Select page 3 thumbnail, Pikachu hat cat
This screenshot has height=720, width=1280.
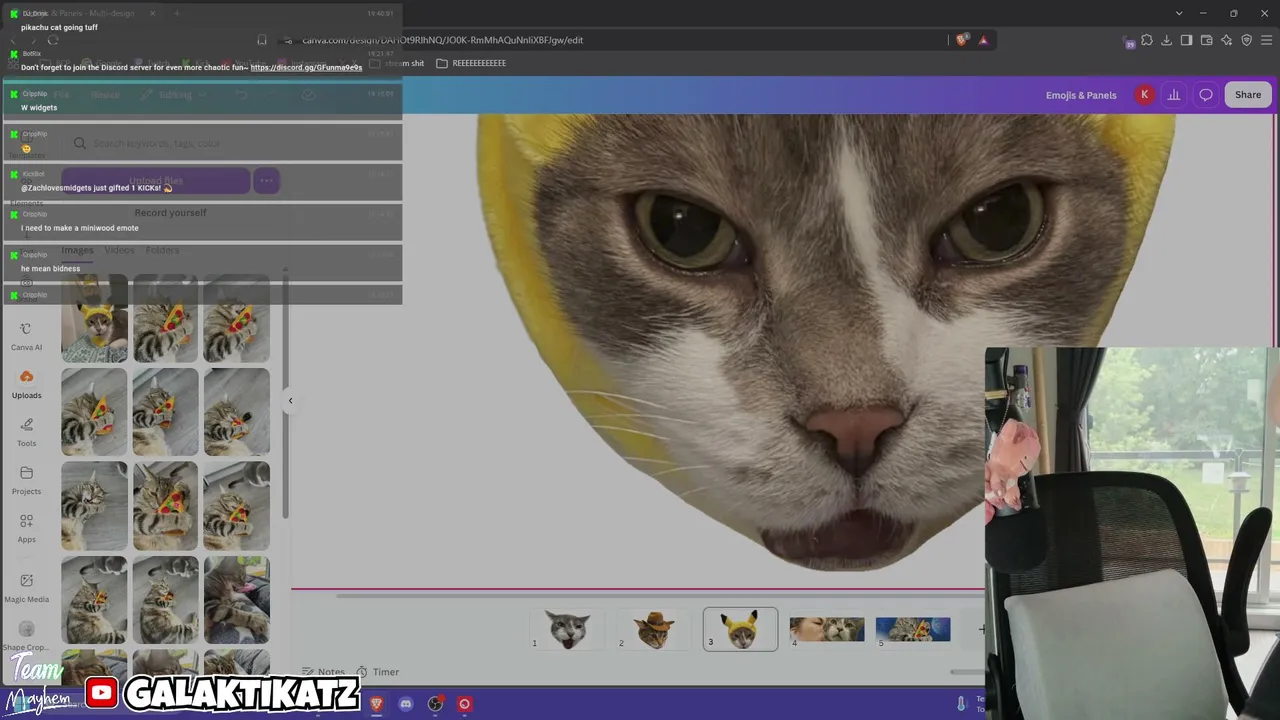(x=740, y=629)
